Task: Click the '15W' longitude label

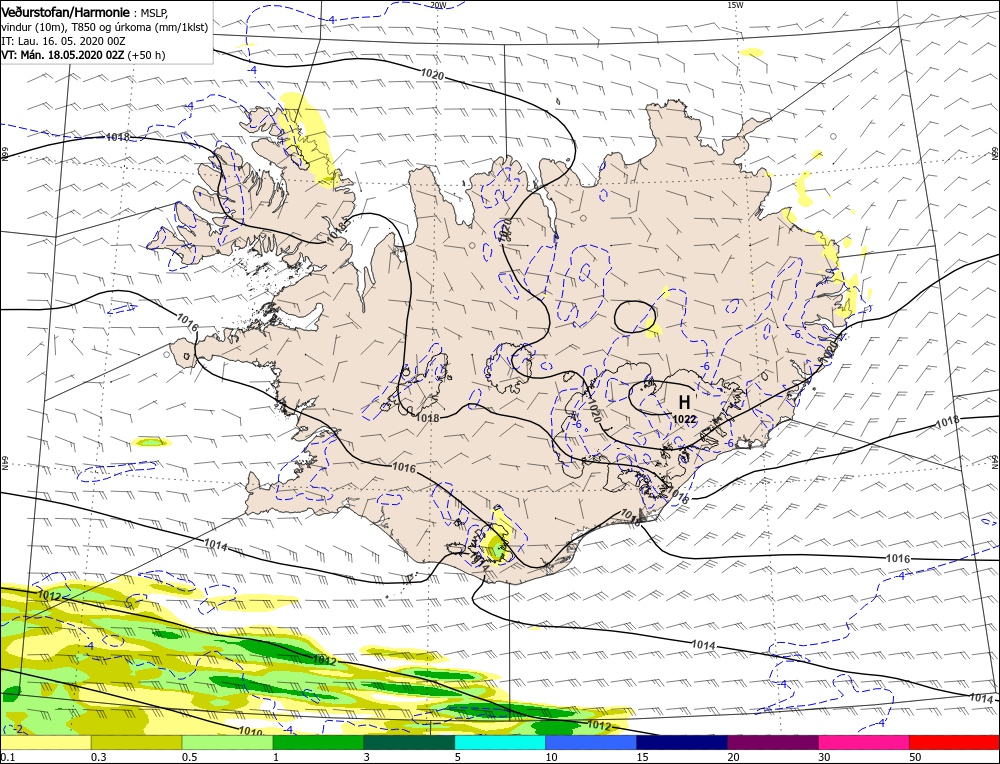Action: click(735, 5)
